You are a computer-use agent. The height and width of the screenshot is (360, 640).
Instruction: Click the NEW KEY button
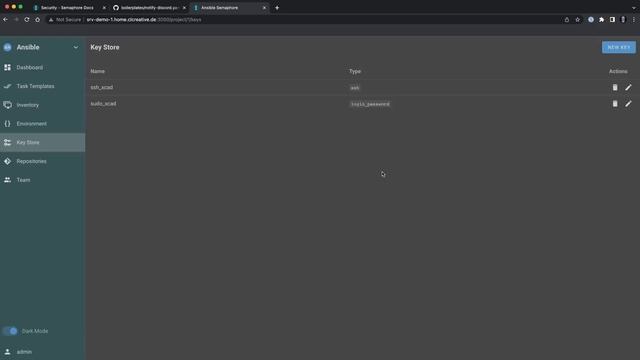point(618,47)
